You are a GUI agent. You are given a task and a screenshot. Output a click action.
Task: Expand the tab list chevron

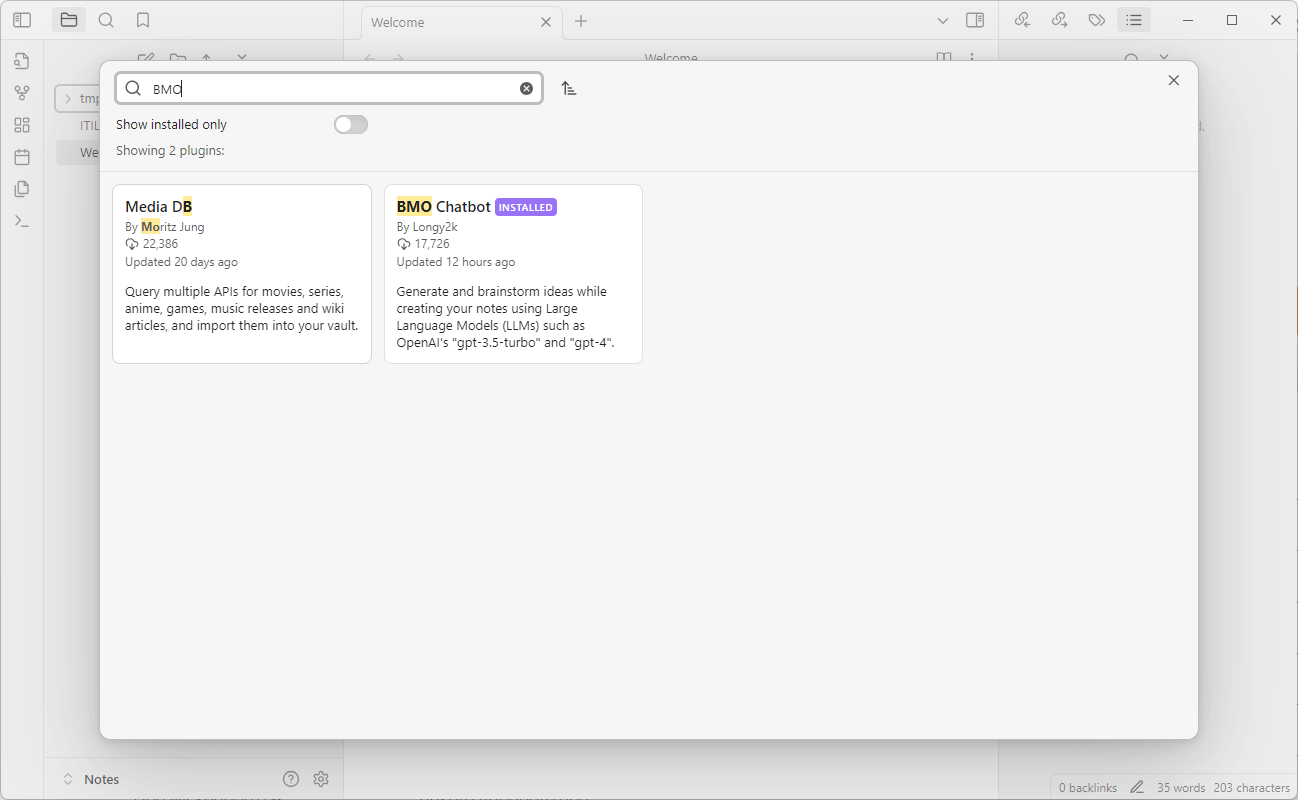coord(942,21)
